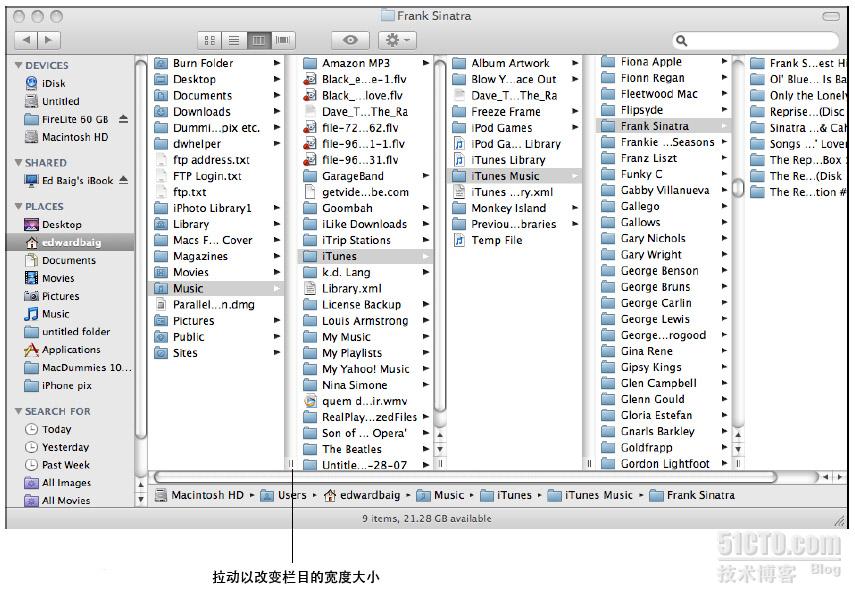Click the Back navigation arrow
The width and height of the screenshot is (855, 597).
point(26,40)
